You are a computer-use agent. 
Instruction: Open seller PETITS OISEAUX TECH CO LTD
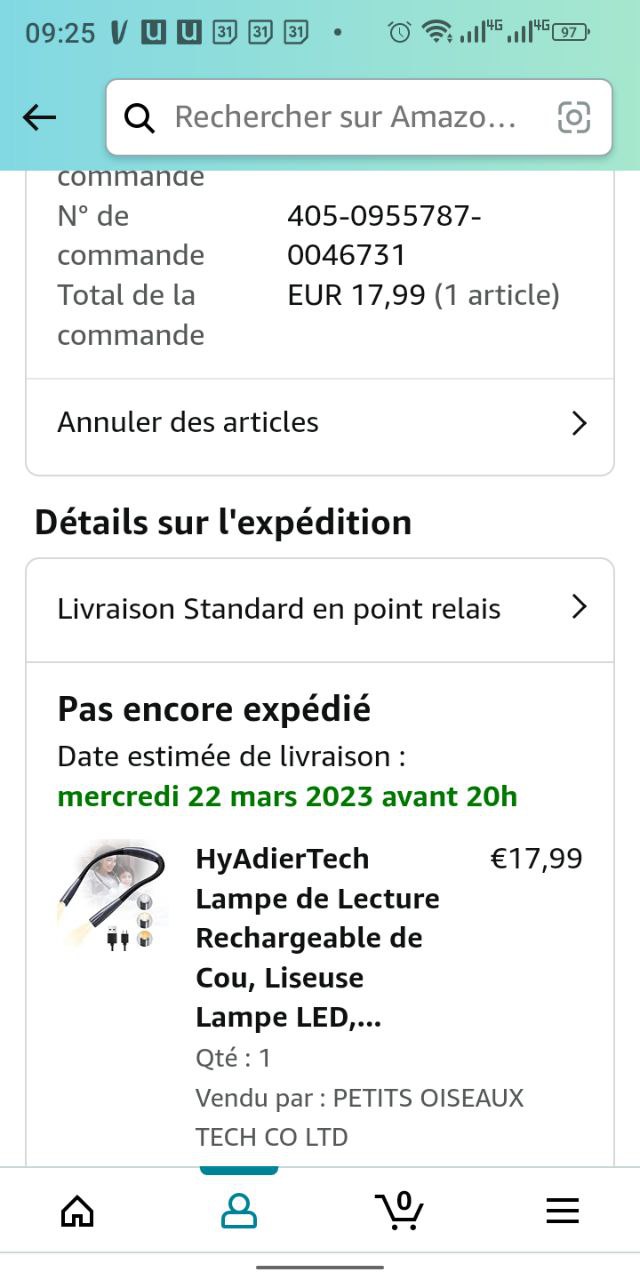click(359, 1117)
